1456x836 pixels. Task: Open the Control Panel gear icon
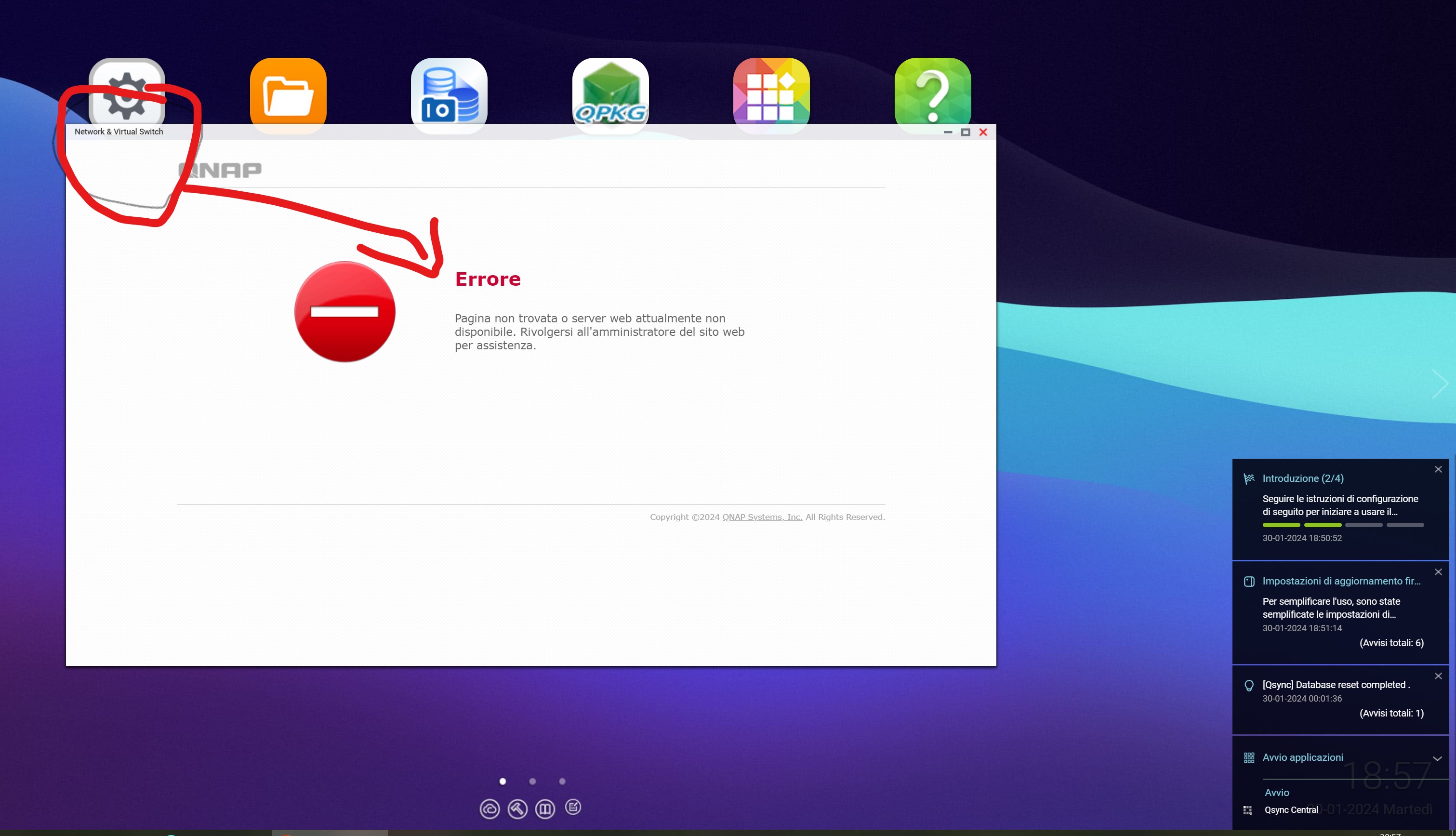pos(127,92)
